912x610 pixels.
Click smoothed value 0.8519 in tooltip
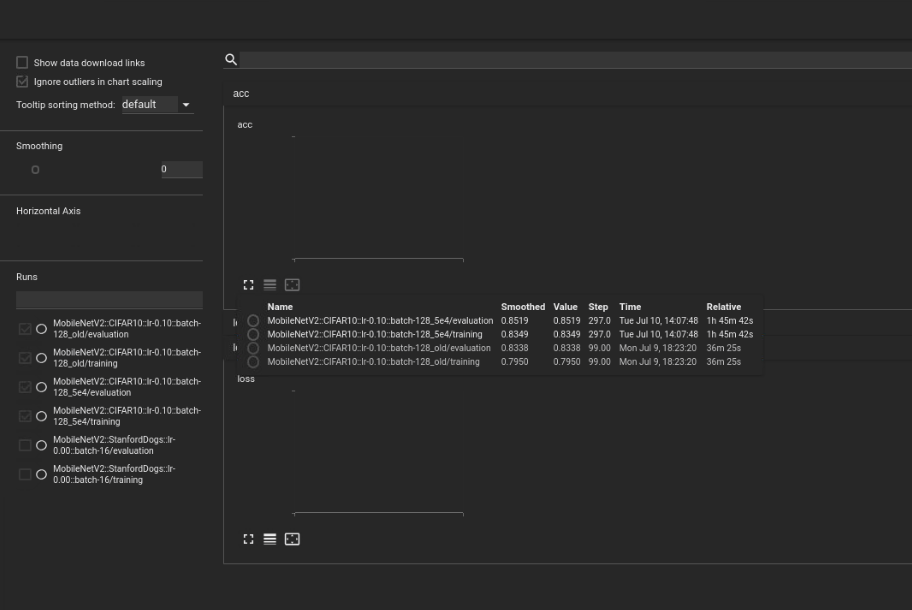click(x=515, y=320)
